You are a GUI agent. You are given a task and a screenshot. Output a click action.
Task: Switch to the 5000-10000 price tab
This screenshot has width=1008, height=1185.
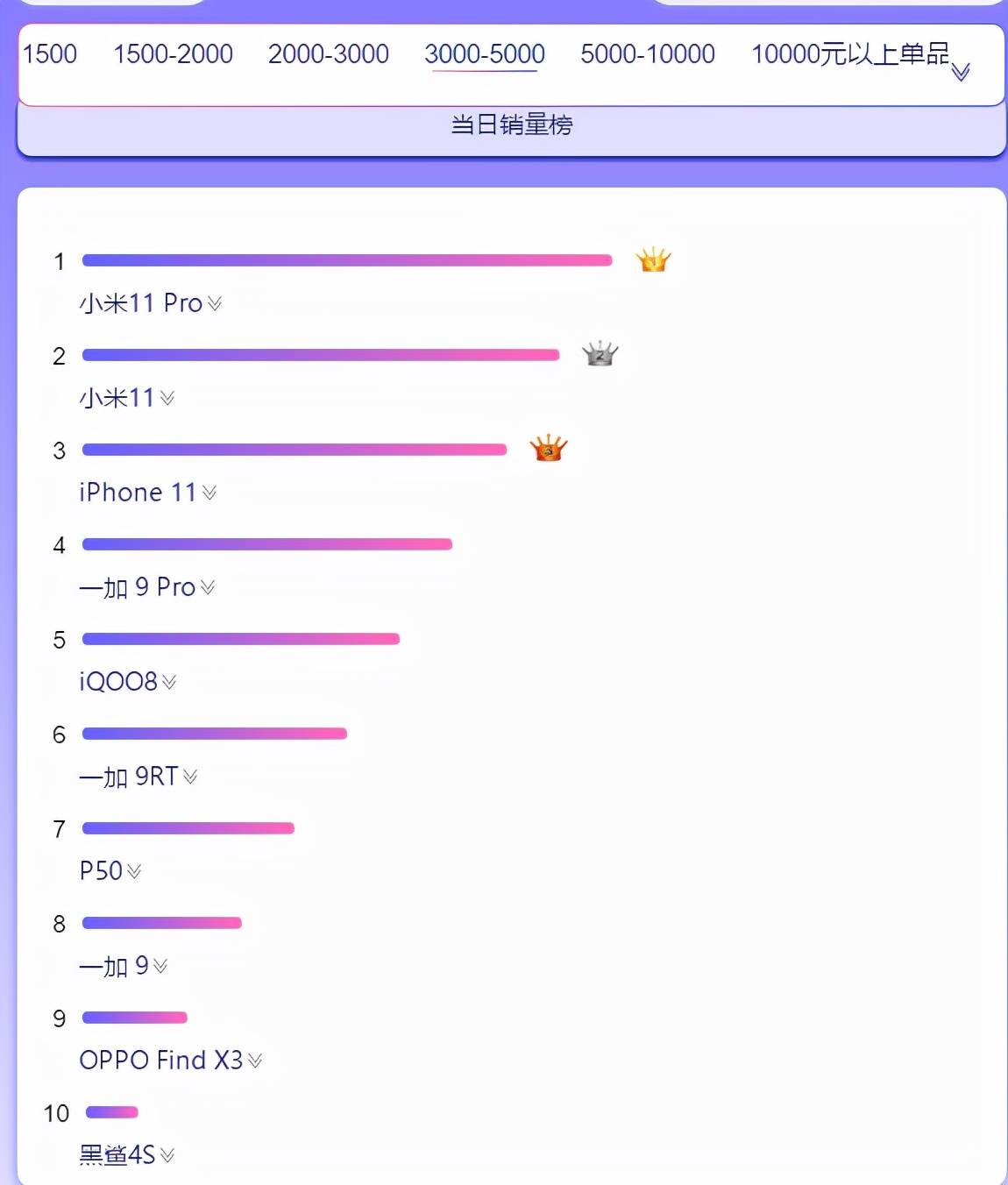click(x=647, y=54)
